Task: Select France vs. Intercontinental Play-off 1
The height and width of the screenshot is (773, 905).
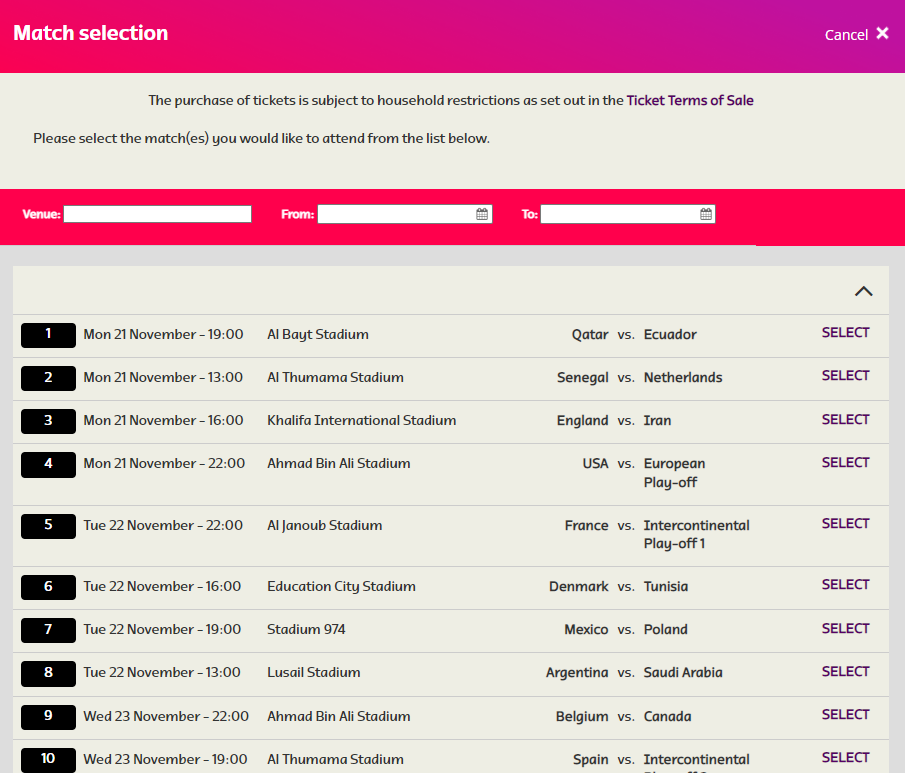Action: coord(845,524)
